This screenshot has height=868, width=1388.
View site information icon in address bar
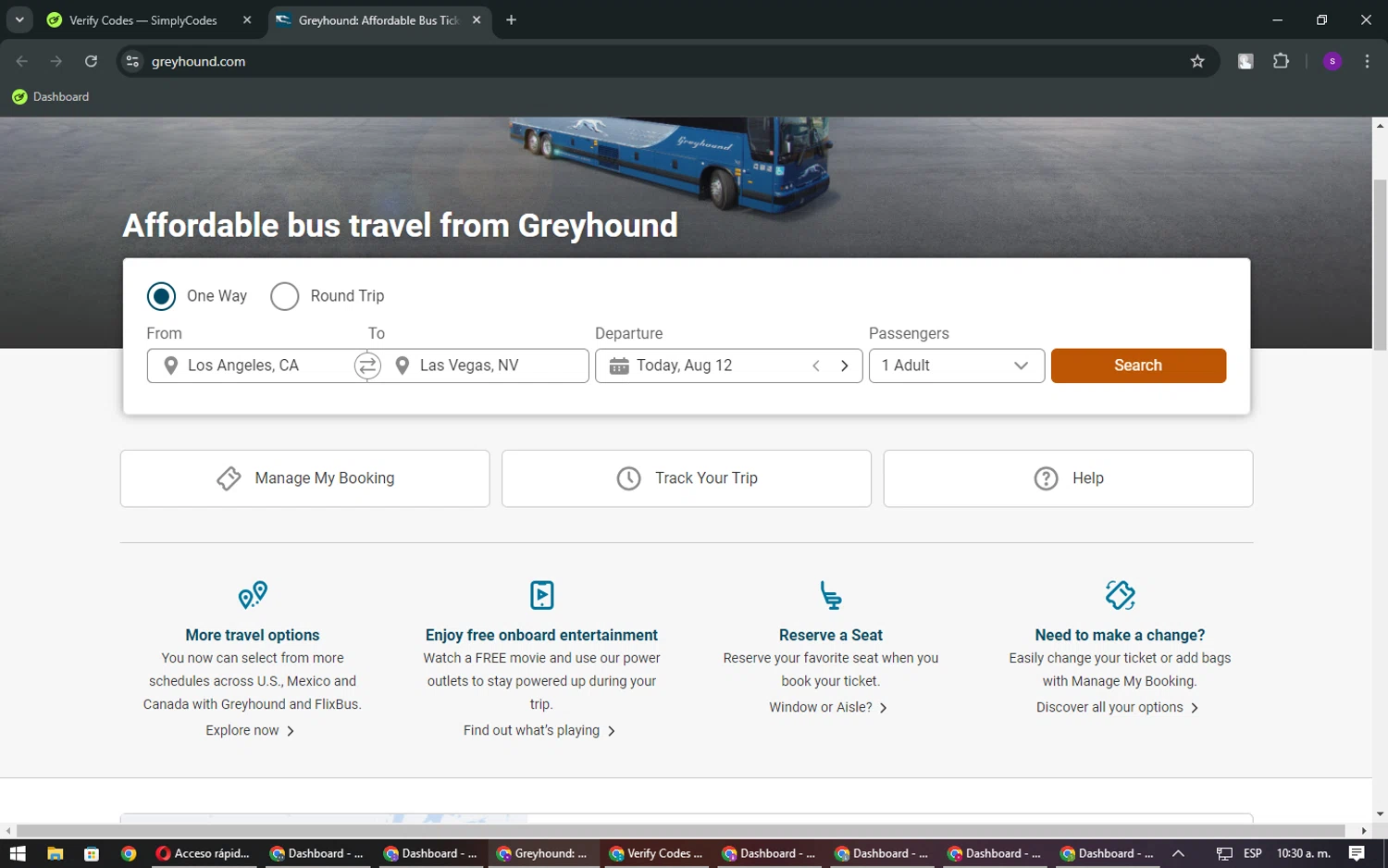[132, 61]
